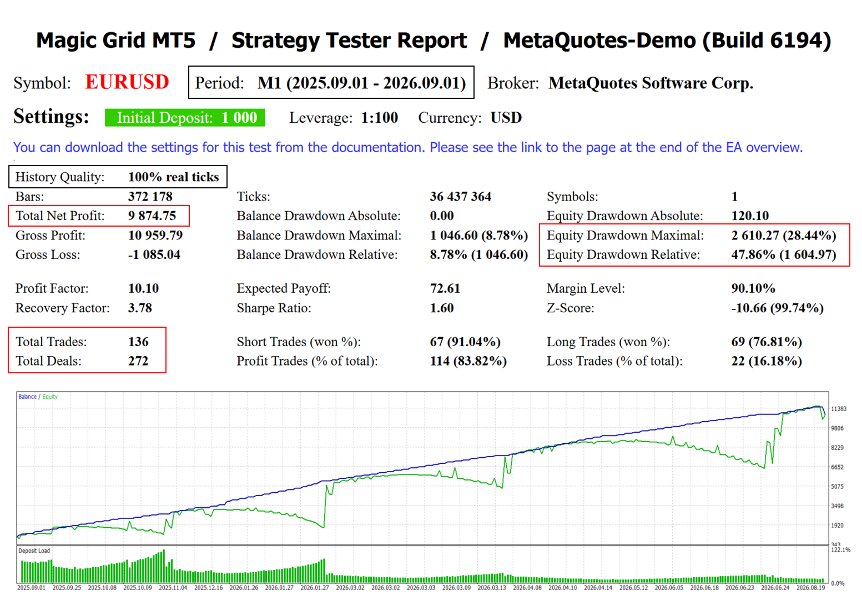Click Ticks value 36 437 364
The image size is (862, 600).
[x=460, y=196]
